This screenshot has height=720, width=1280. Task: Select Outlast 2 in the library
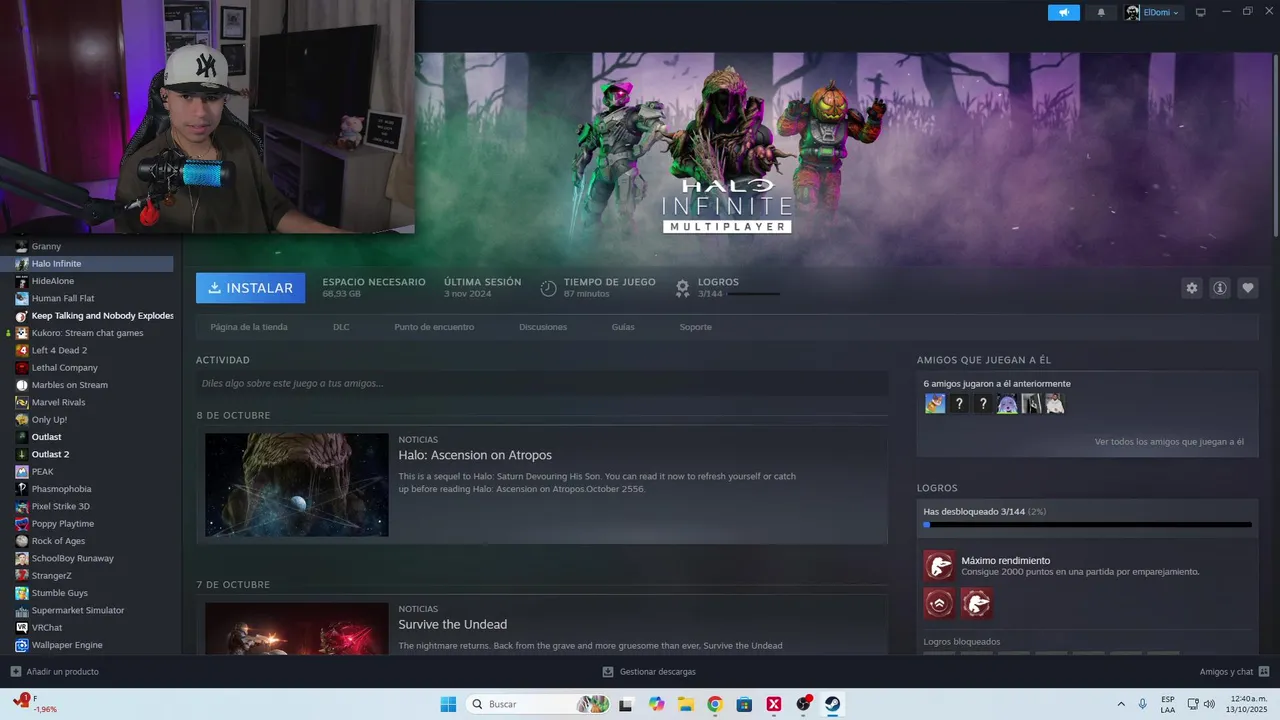click(50, 454)
